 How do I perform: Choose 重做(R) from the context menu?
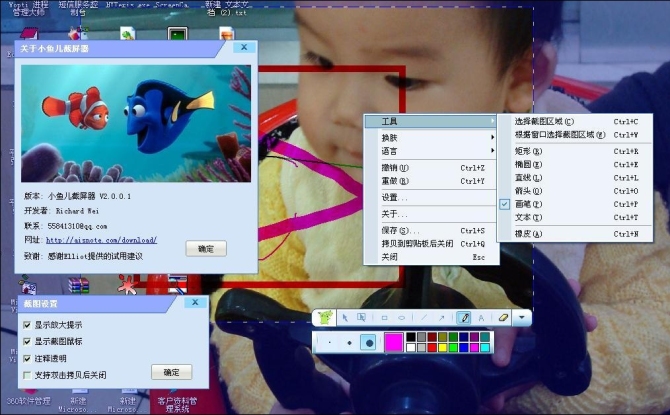tap(431, 181)
